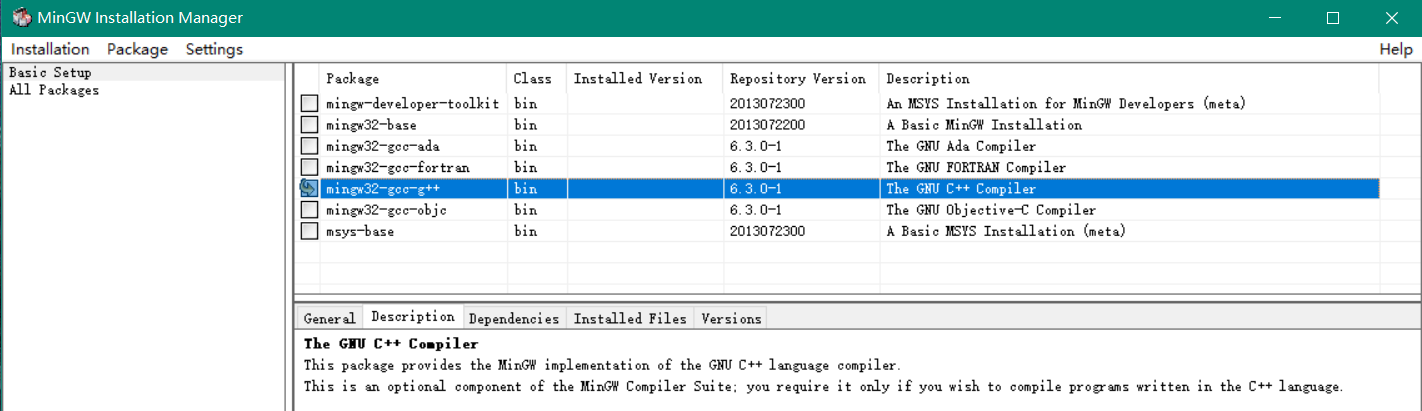The width and height of the screenshot is (1422, 411).
Task: Maximize the MinGW Installation Manager window
Action: pos(1332,18)
